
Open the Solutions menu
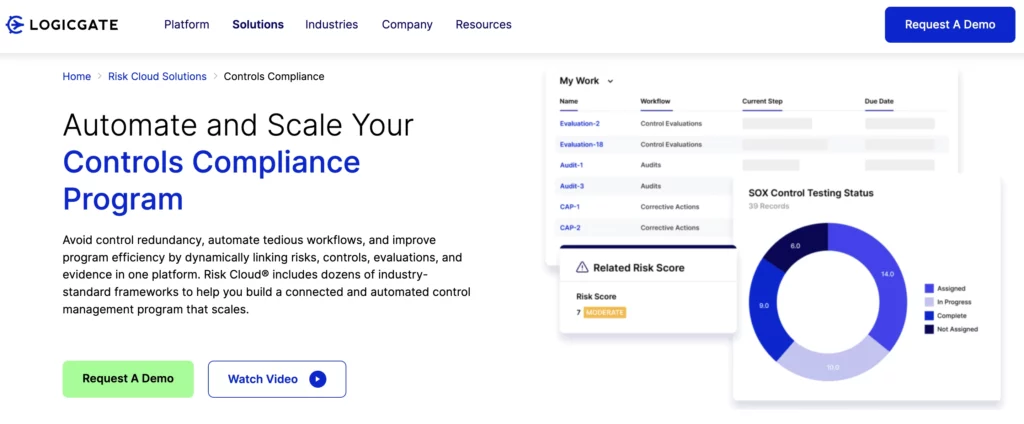258,25
